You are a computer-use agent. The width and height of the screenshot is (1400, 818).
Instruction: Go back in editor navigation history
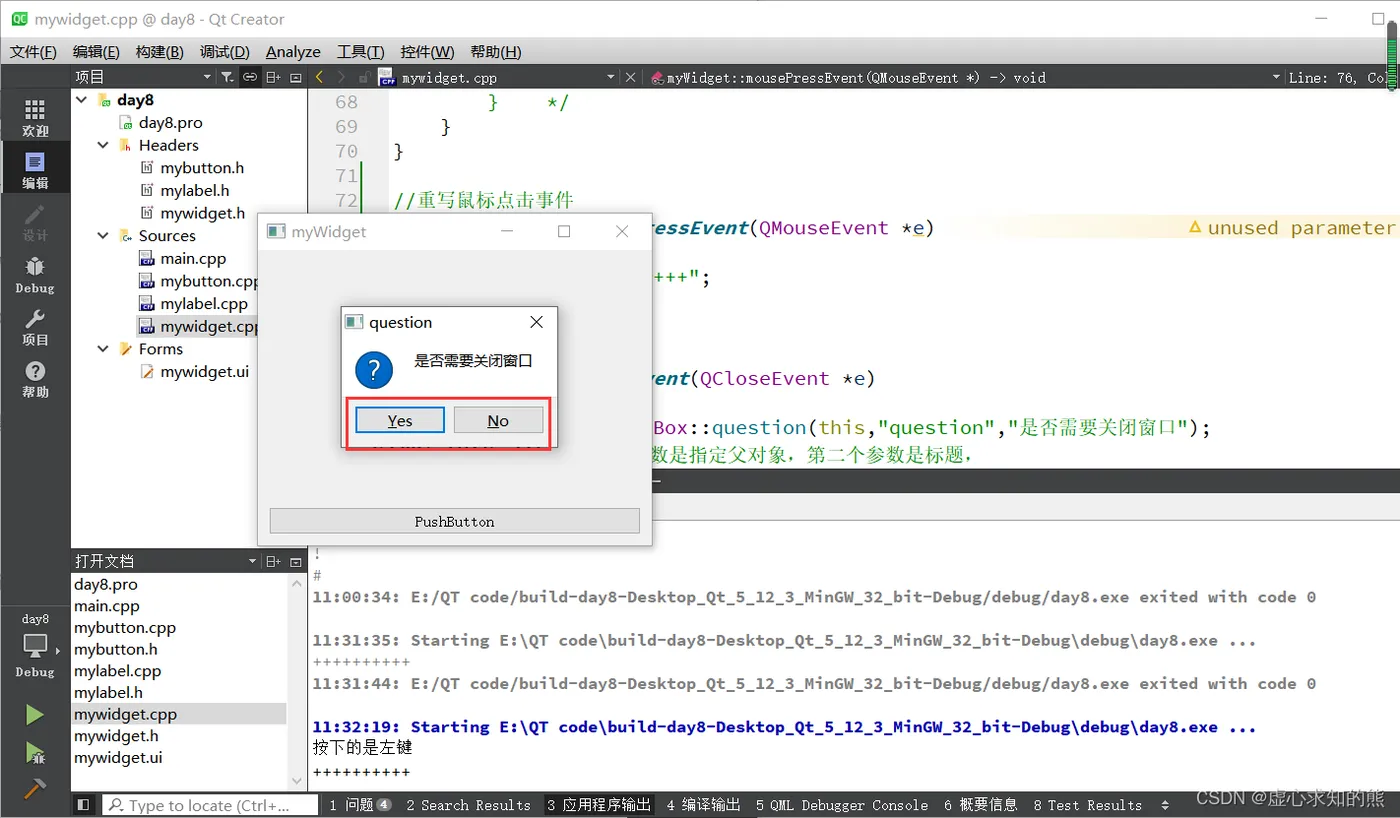click(x=319, y=77)
